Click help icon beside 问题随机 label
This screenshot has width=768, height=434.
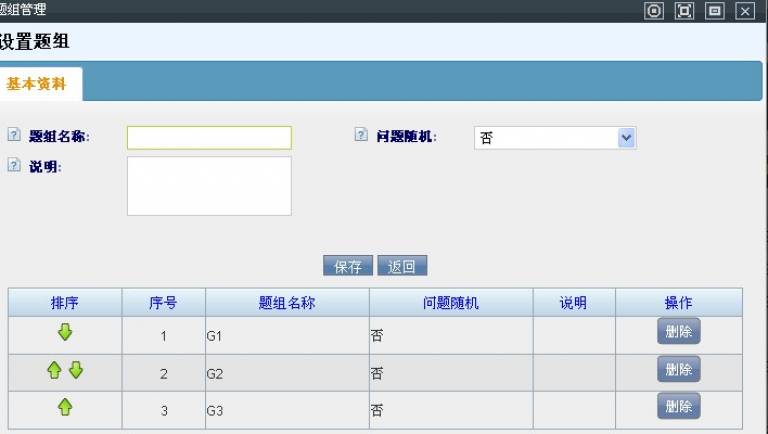[361, 135]
